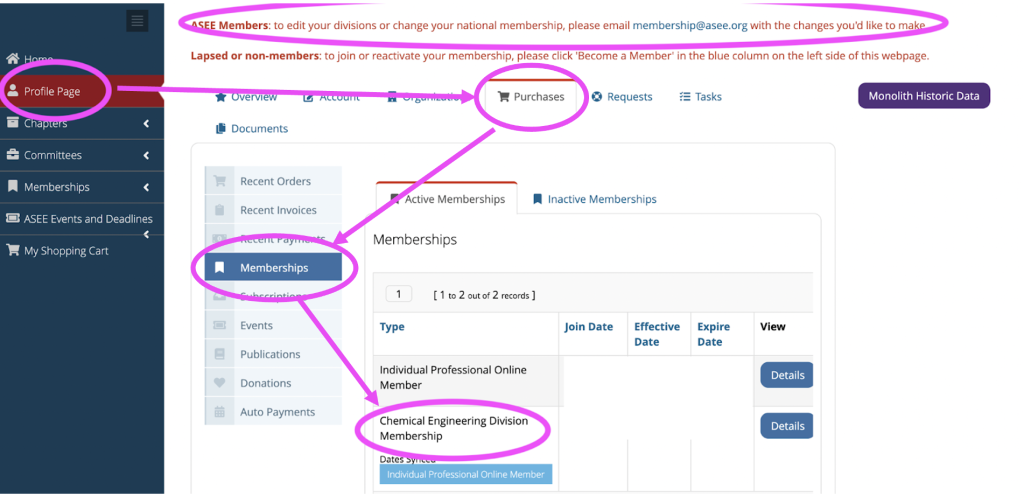Click the My Shopping Cart icon

12,250
